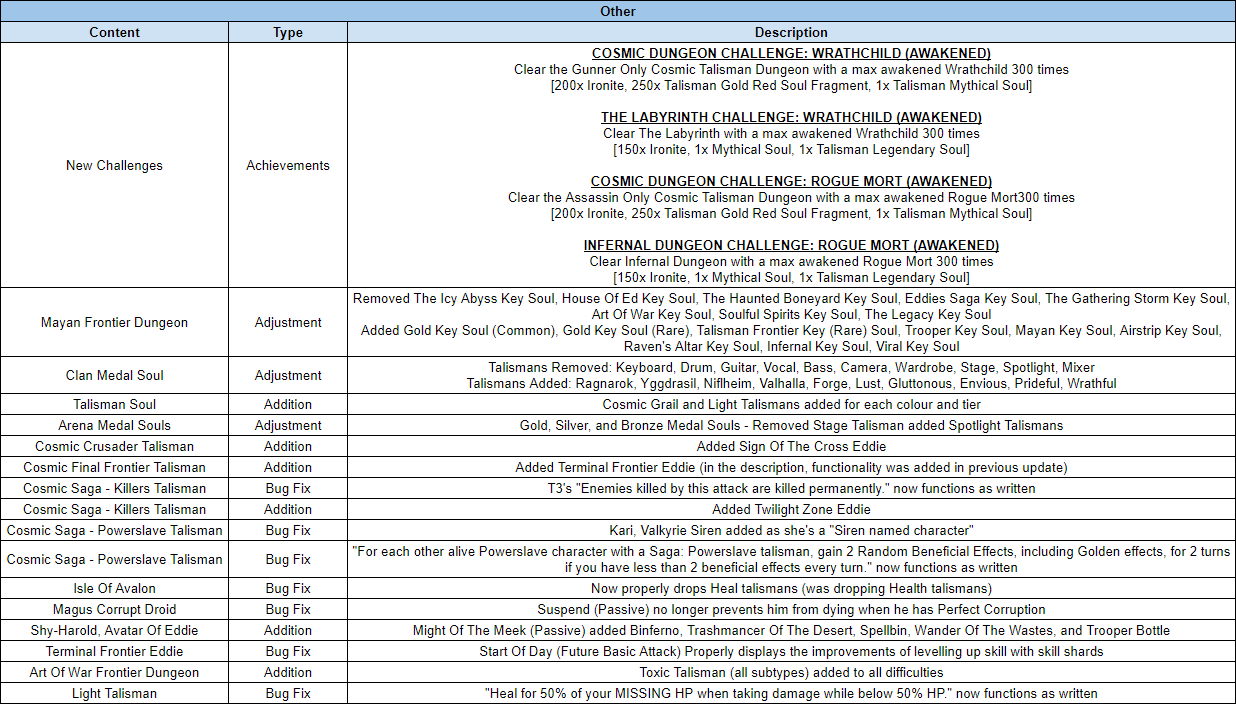Select the "Type" column header
Screen dimensions: 1236x704
coord(288,32)
